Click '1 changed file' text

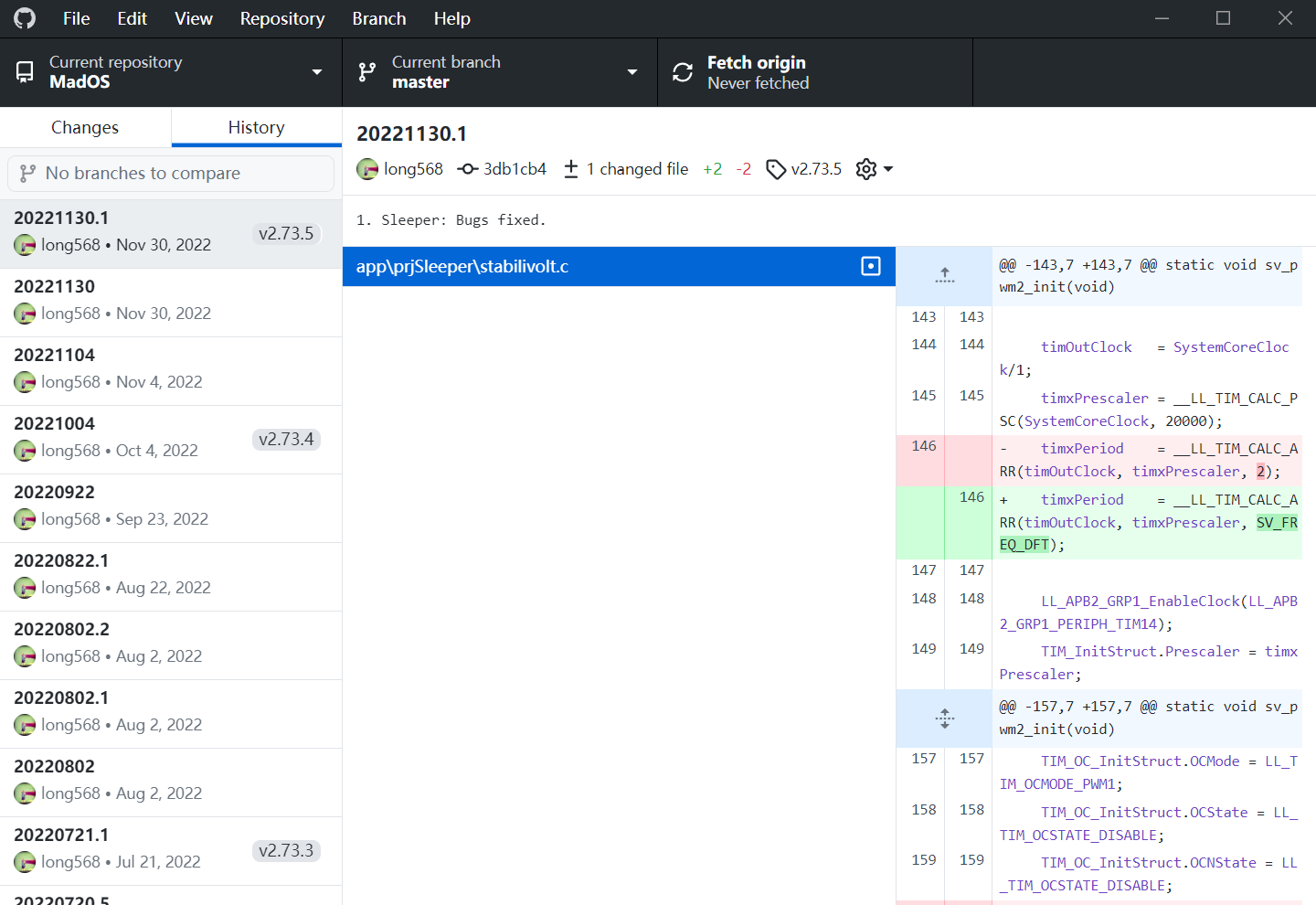(637, 169)
